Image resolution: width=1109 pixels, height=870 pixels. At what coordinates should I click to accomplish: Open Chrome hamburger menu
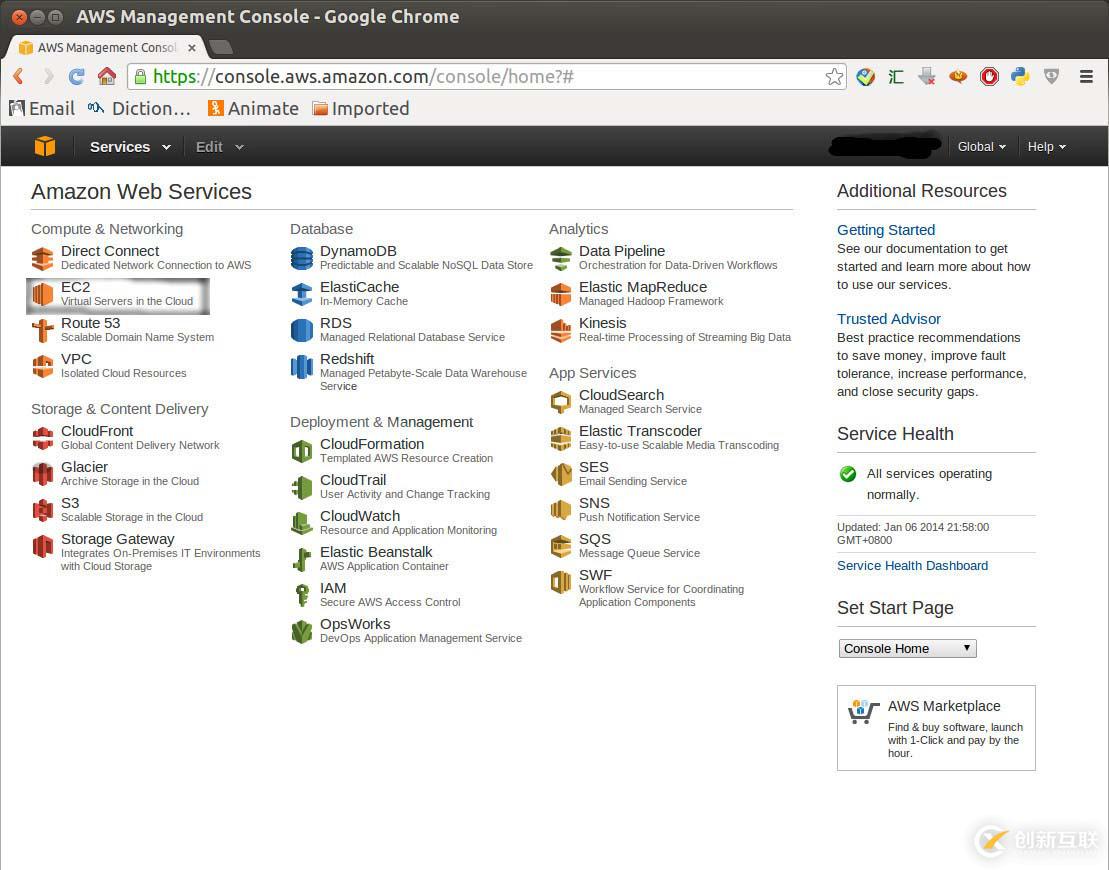pos(1086,76)
